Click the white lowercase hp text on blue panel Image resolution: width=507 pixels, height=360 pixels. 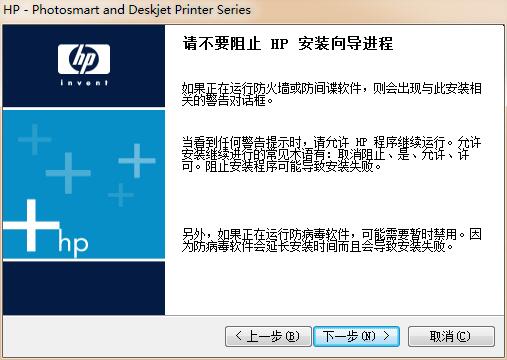(x=73, y=243)
